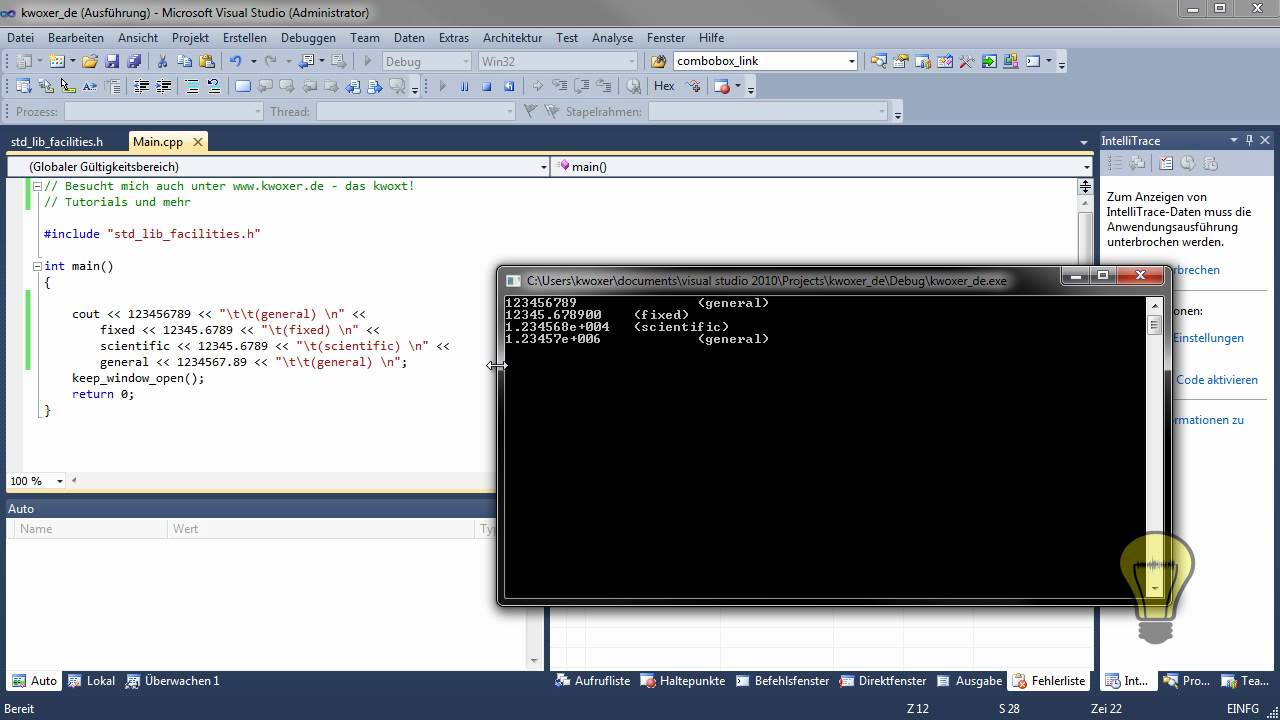Switch to the Lokal tab
The width and height of the screenshot is (1280, 720).
pyautogui.click(x=91, y=681)
